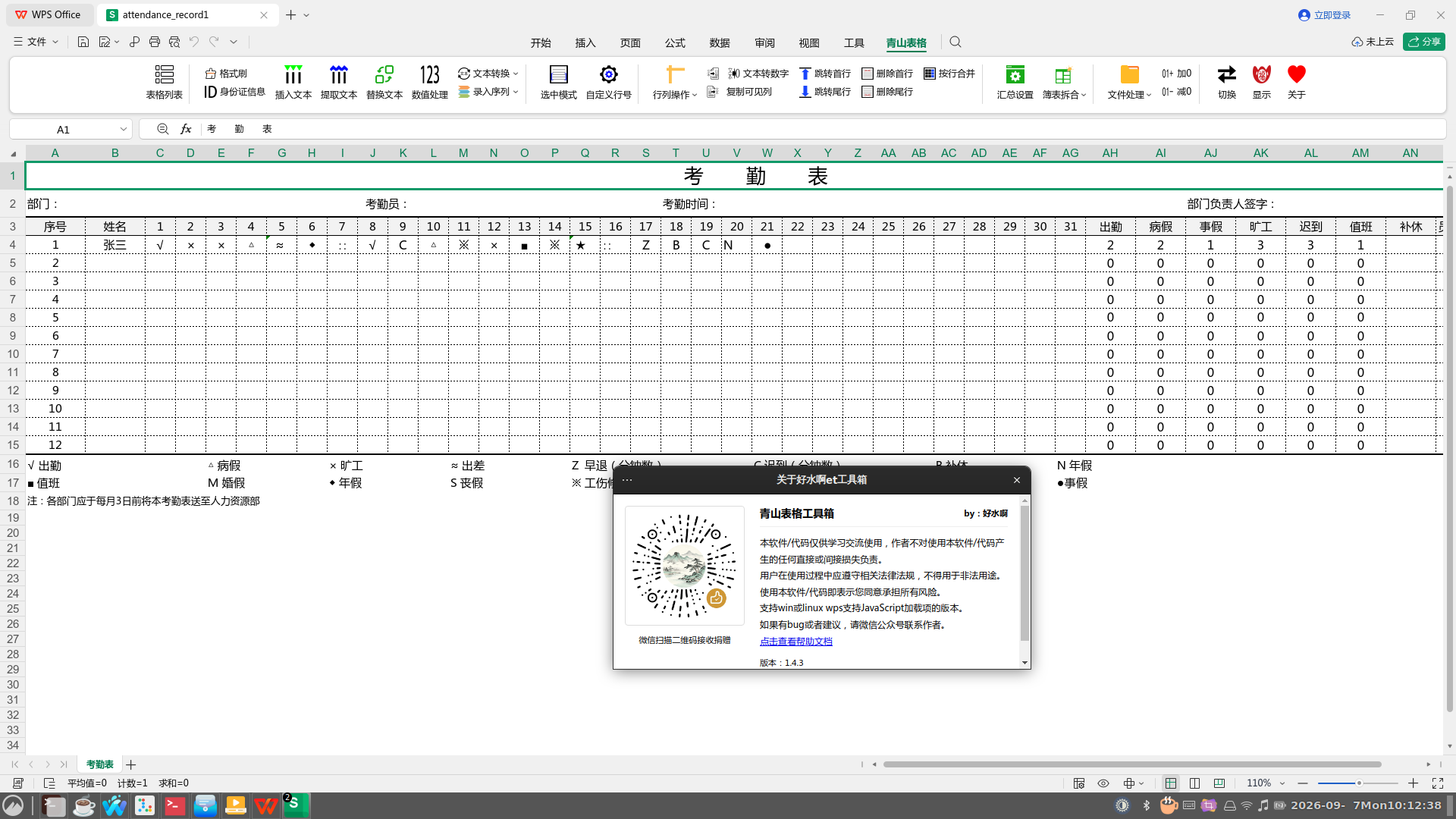Open the 表格列表 table list tool
The image size is (1456, 819).
164,82
